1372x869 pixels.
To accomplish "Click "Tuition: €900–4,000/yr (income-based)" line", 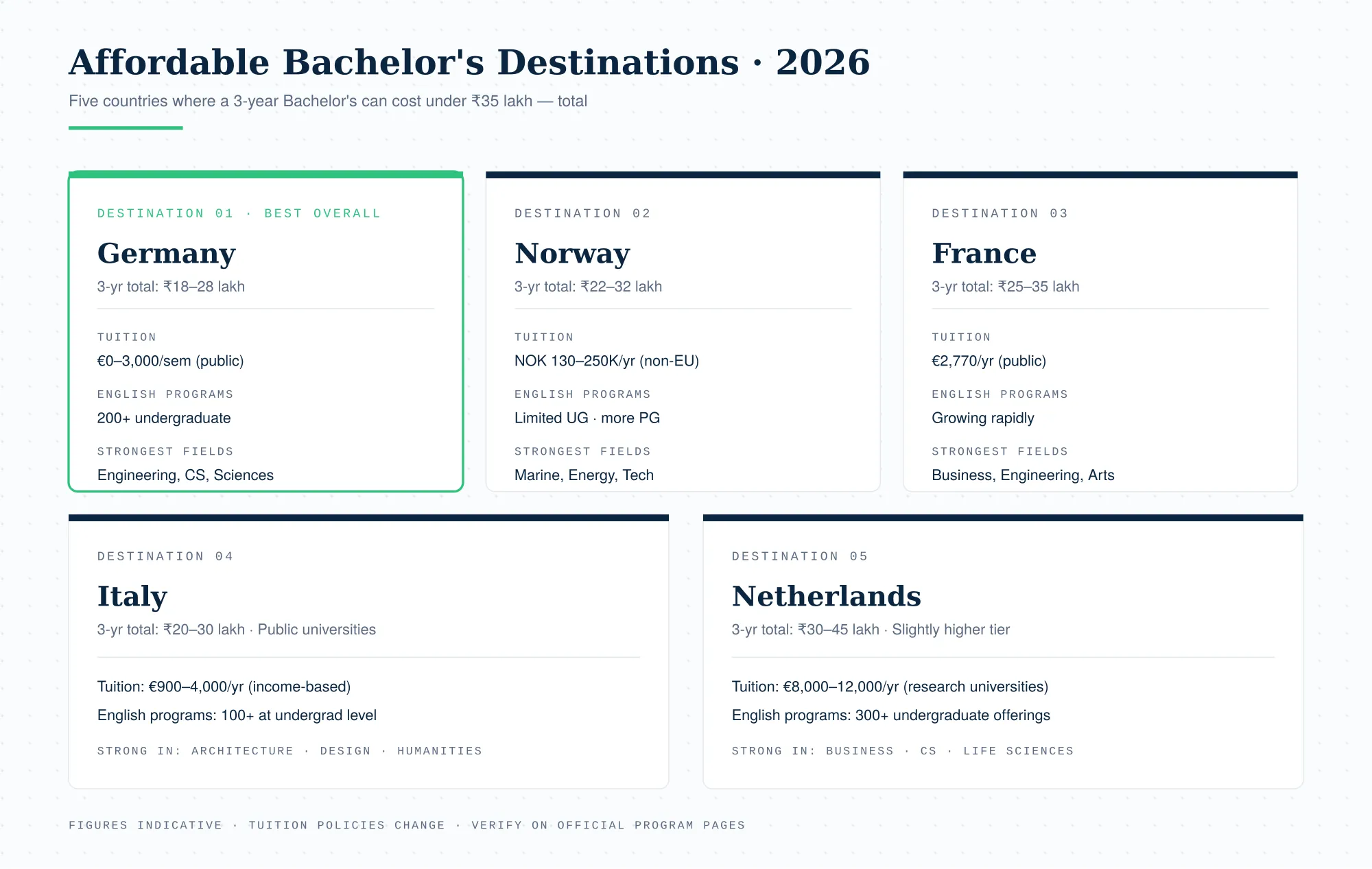I will pyautogui.click(x=224, y=687).
